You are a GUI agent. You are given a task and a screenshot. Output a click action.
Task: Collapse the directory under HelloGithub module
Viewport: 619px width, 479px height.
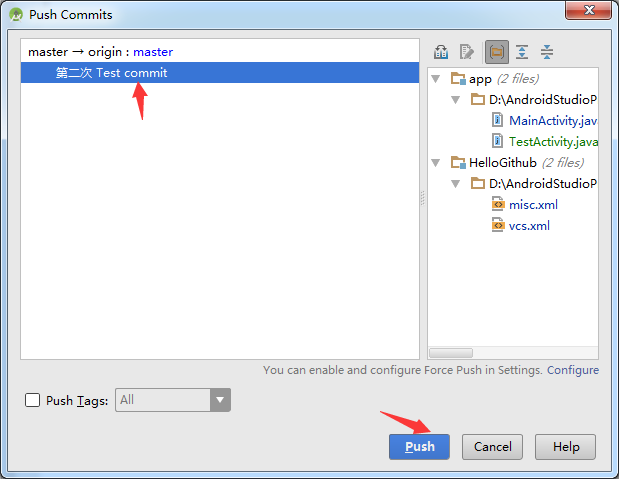[x=456, y=184]
